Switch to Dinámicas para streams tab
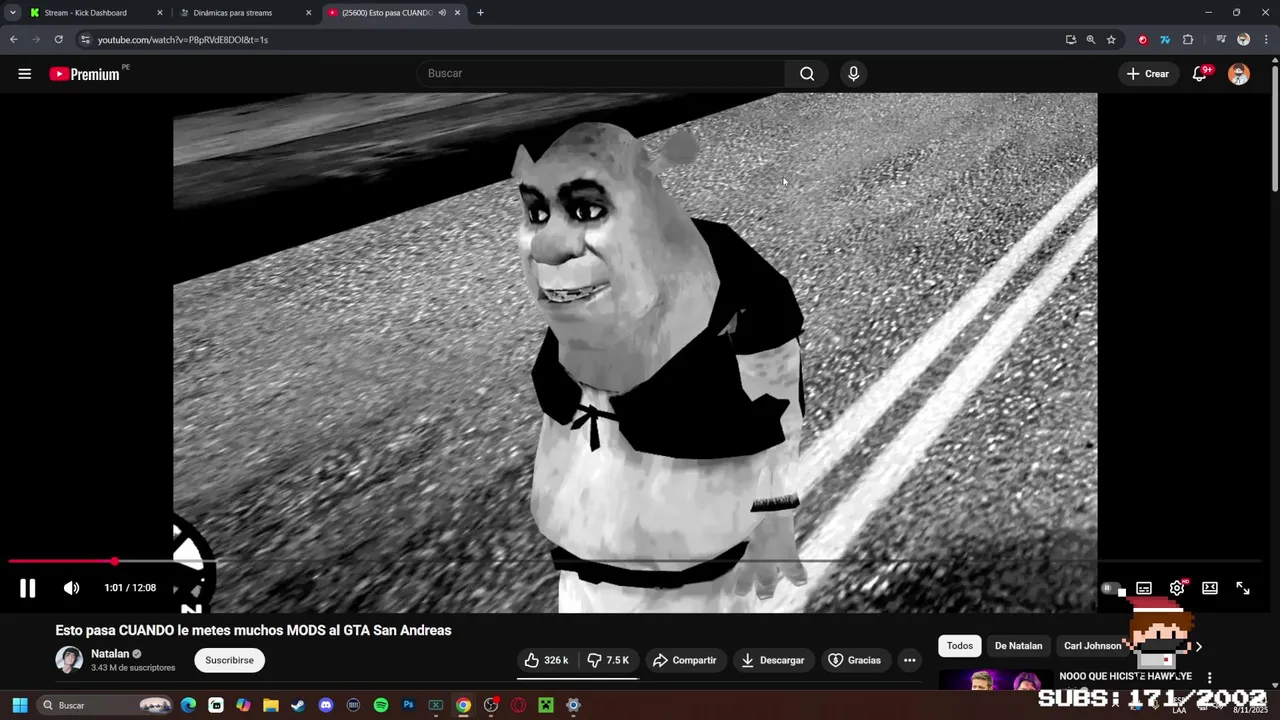The height and width of the screenshot is (720, 1280). 232,13
